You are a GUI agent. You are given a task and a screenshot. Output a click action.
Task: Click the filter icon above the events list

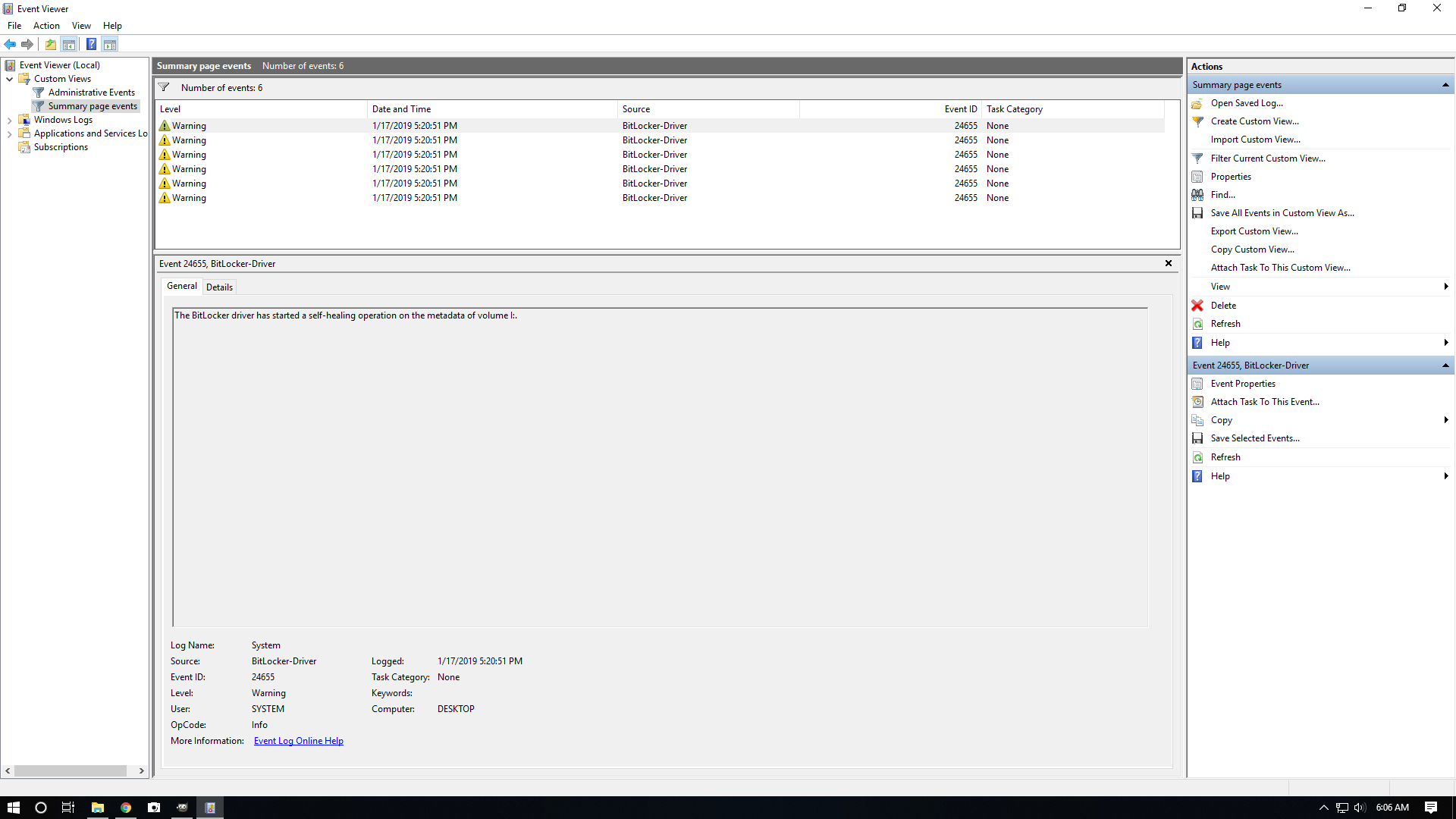click(164, 87)
